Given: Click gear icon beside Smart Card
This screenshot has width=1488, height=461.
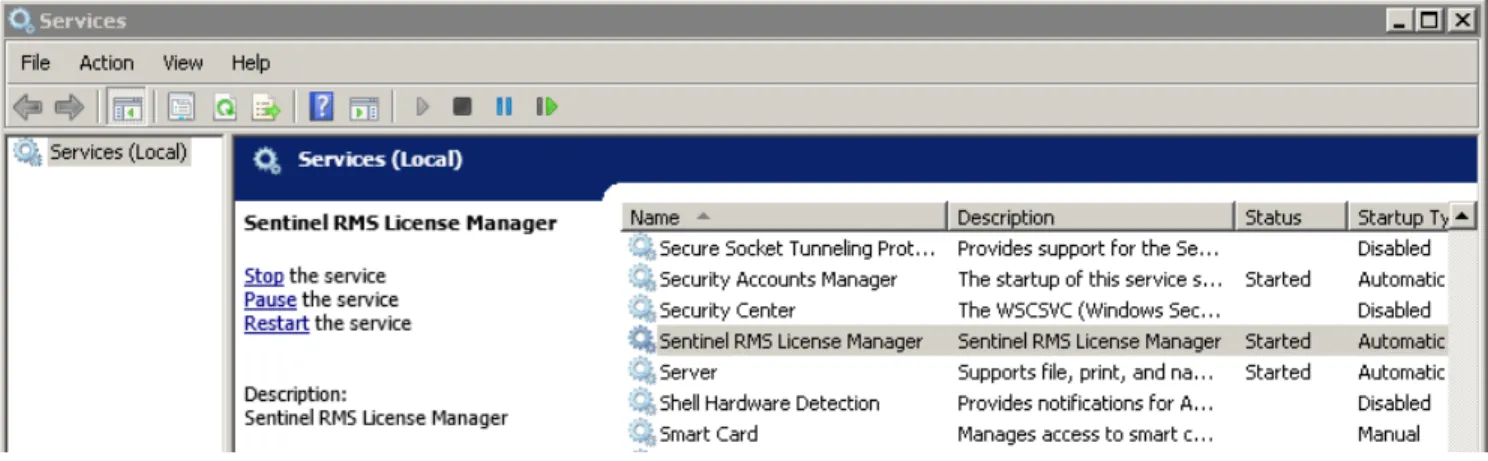Looking at the screenshot, I should [x=641, y=434].
